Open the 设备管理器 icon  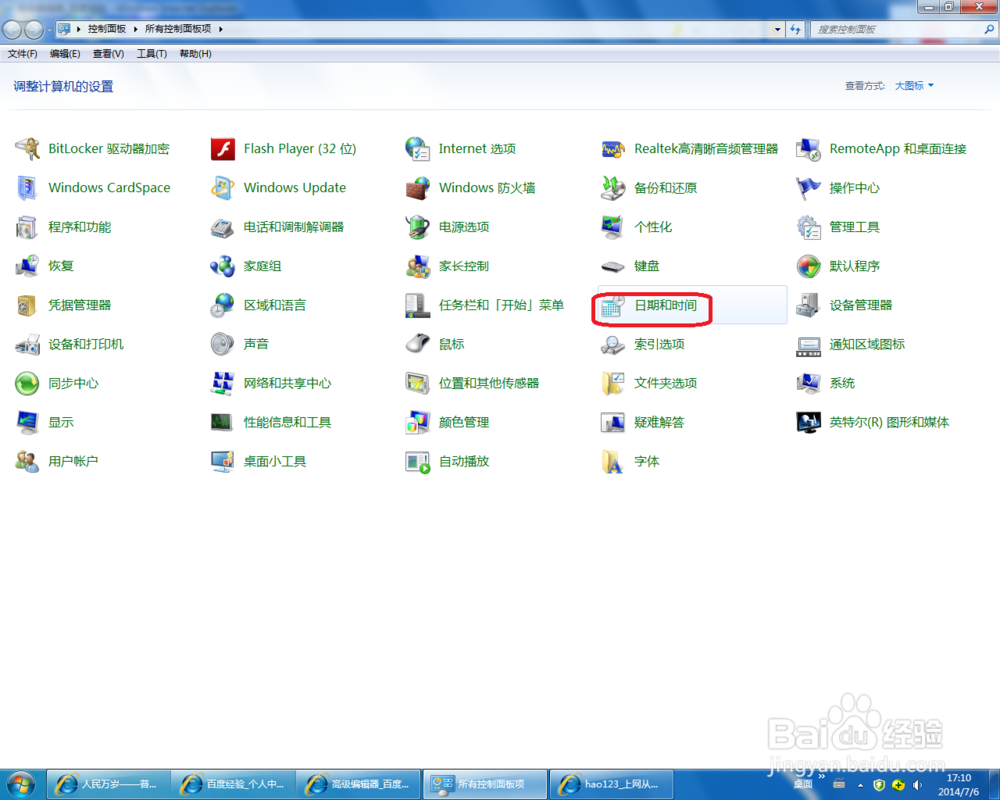[808, 305]
